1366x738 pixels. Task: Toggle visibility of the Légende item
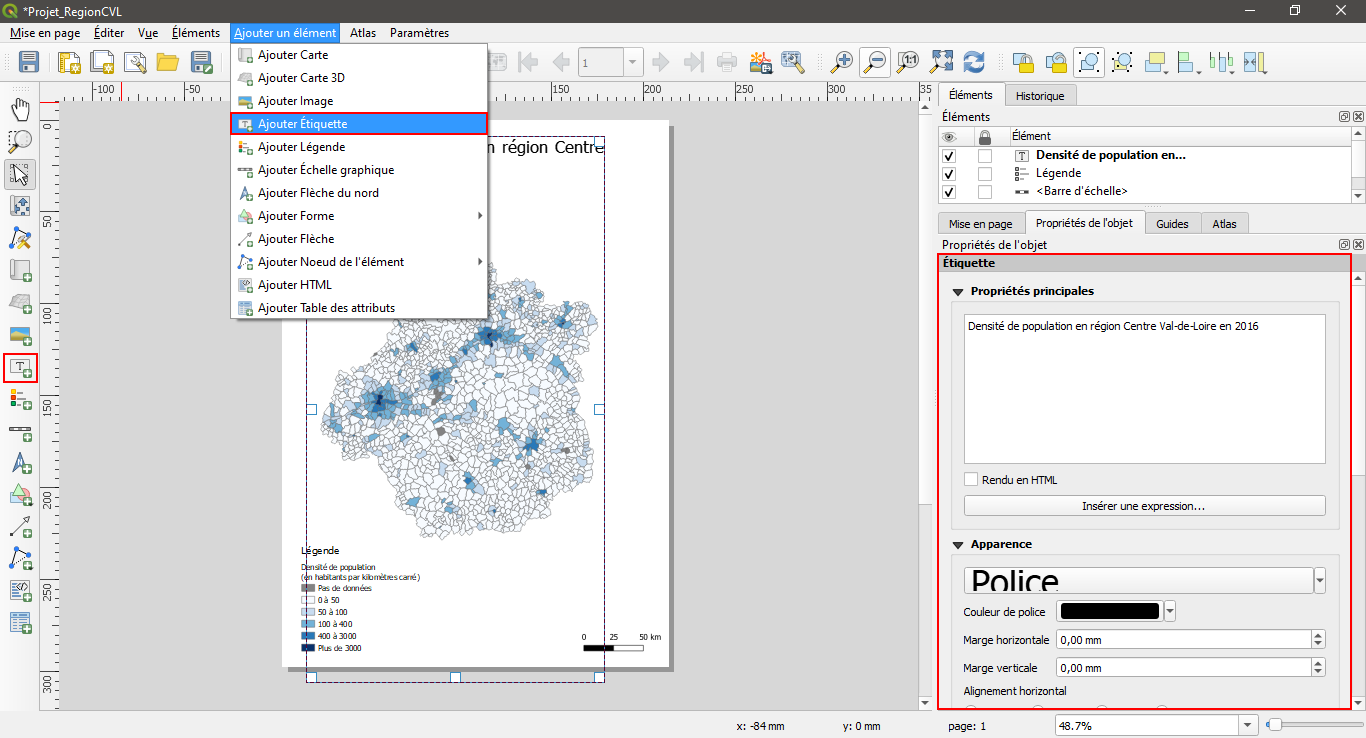tap(949, 174)
